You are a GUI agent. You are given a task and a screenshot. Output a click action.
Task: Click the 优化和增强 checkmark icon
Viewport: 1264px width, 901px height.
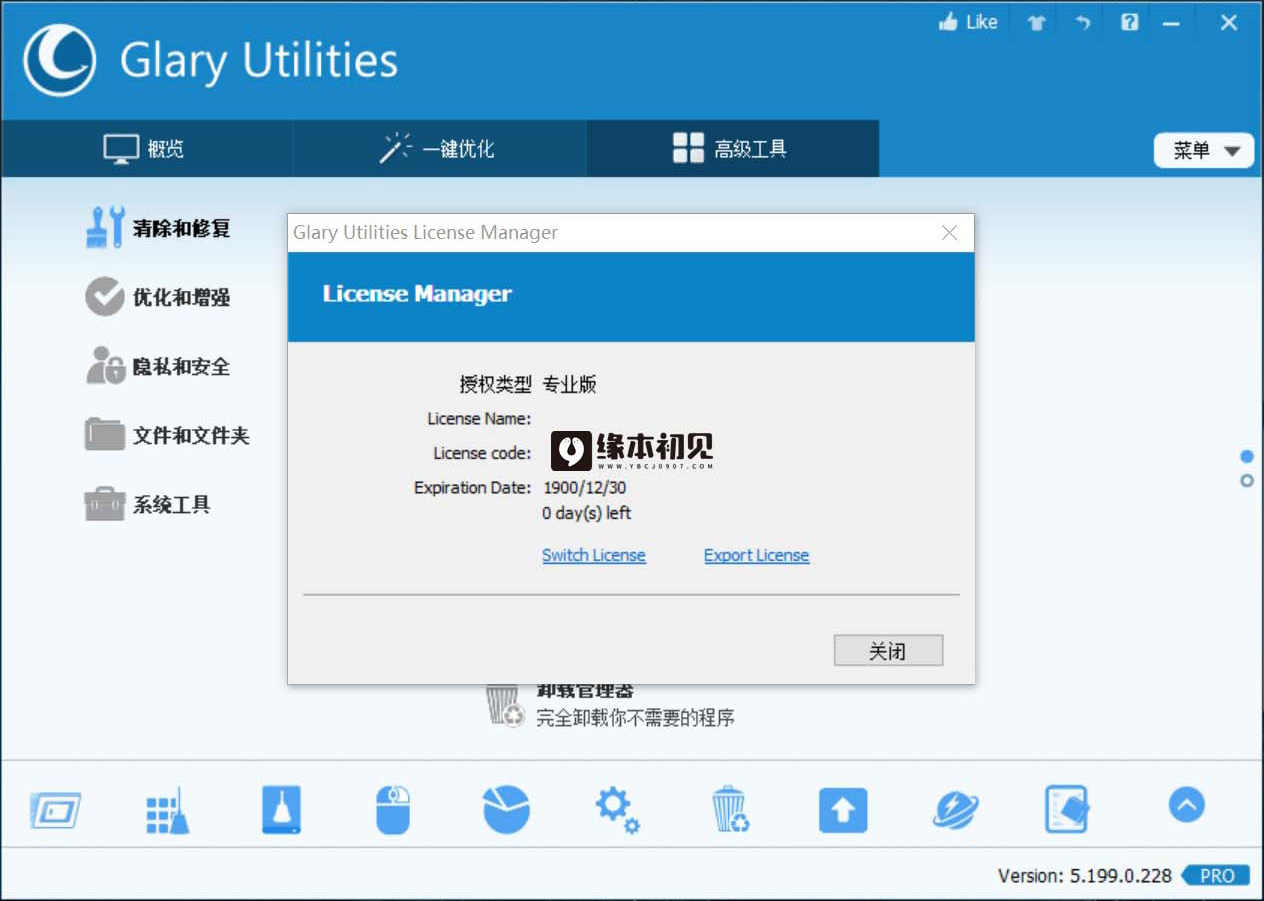click(x=105, y=297)
